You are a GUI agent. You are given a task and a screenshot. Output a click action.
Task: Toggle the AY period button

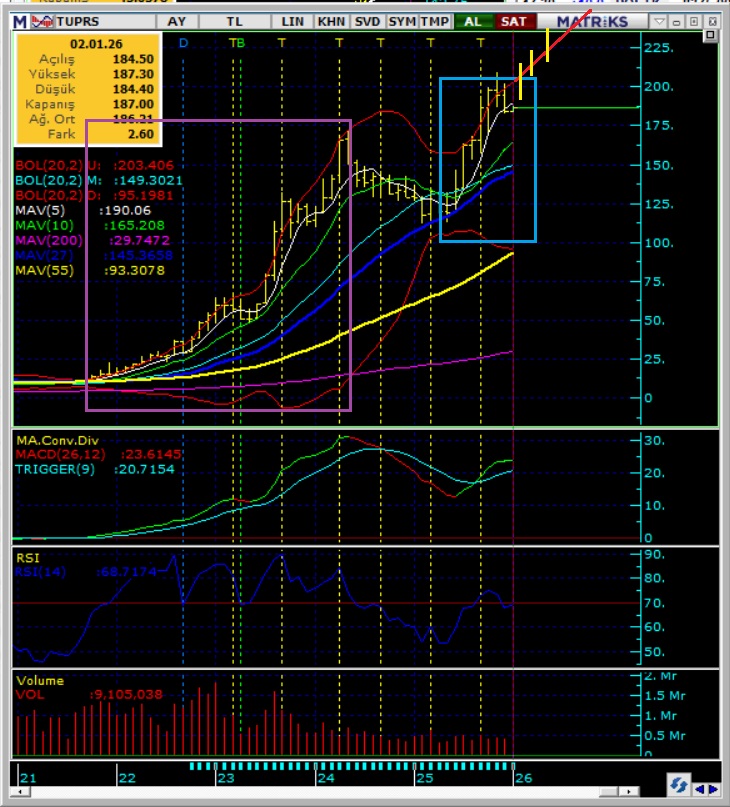pyautogui.click(x=177, y=21)
